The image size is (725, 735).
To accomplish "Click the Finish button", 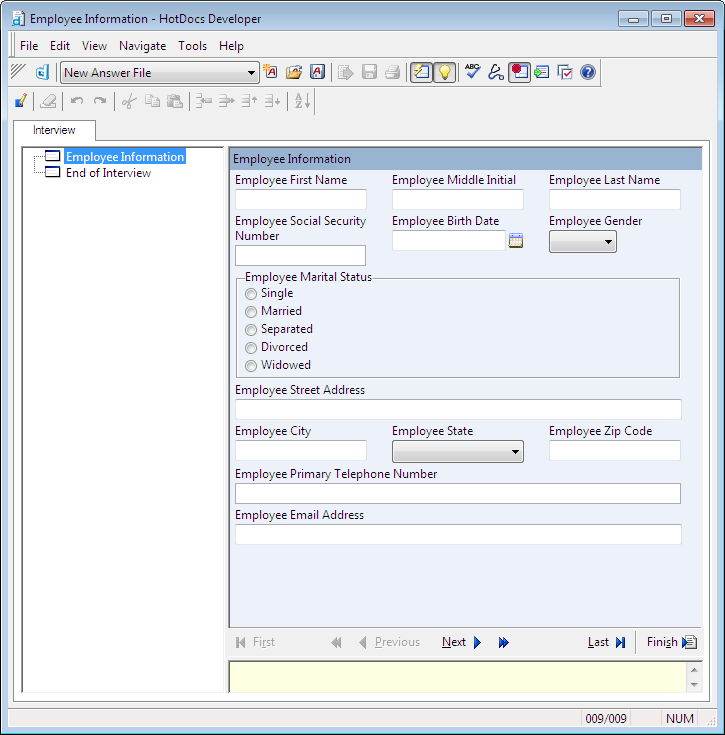I will coord(670,643).
